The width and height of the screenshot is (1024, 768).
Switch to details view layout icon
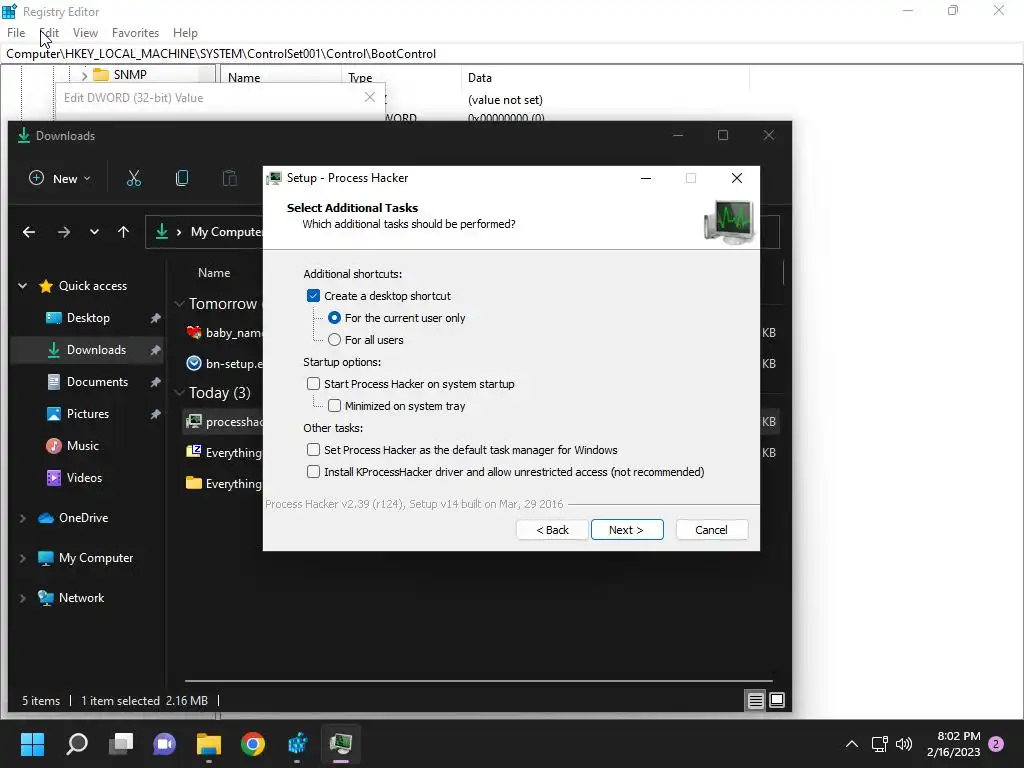coord(756,701)
